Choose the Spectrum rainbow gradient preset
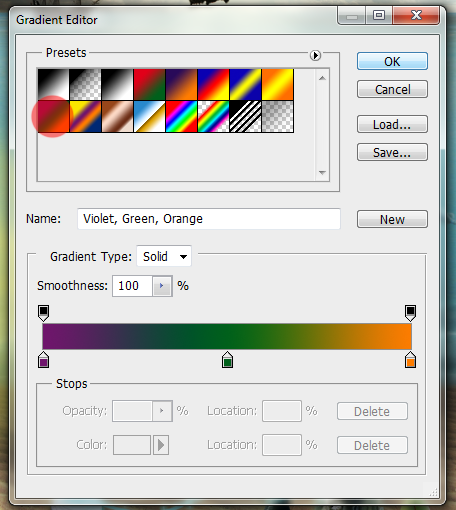The image size is (456, 510). pos(181,117)
